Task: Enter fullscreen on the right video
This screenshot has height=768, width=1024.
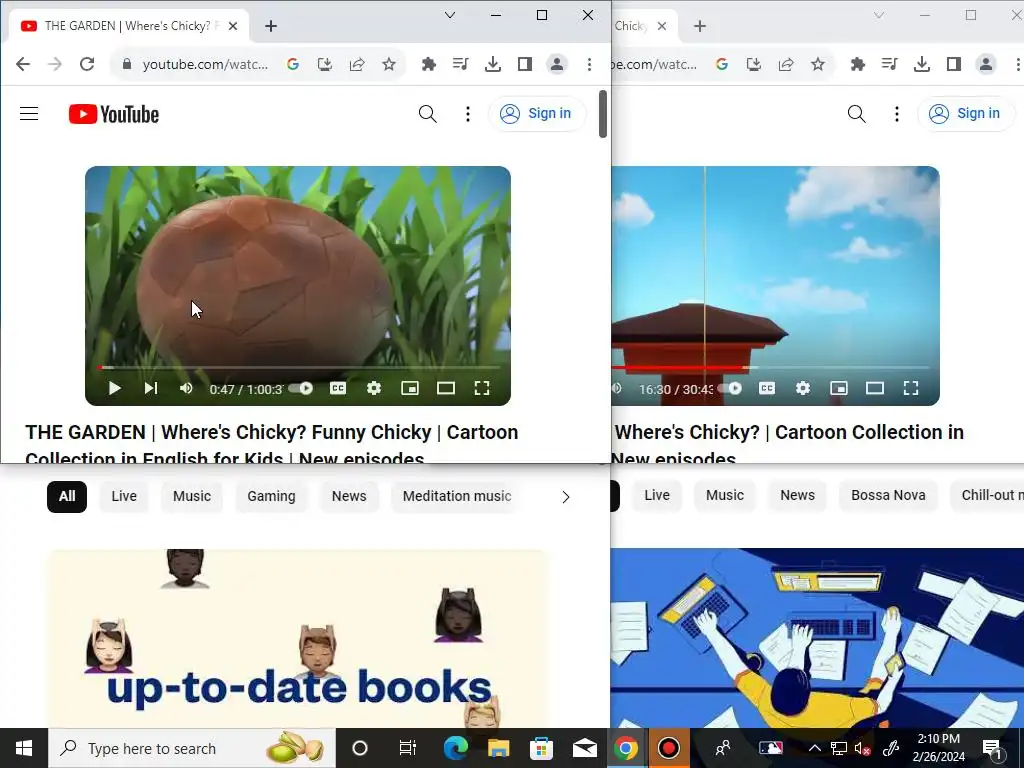Action: [x=911, y=389]
